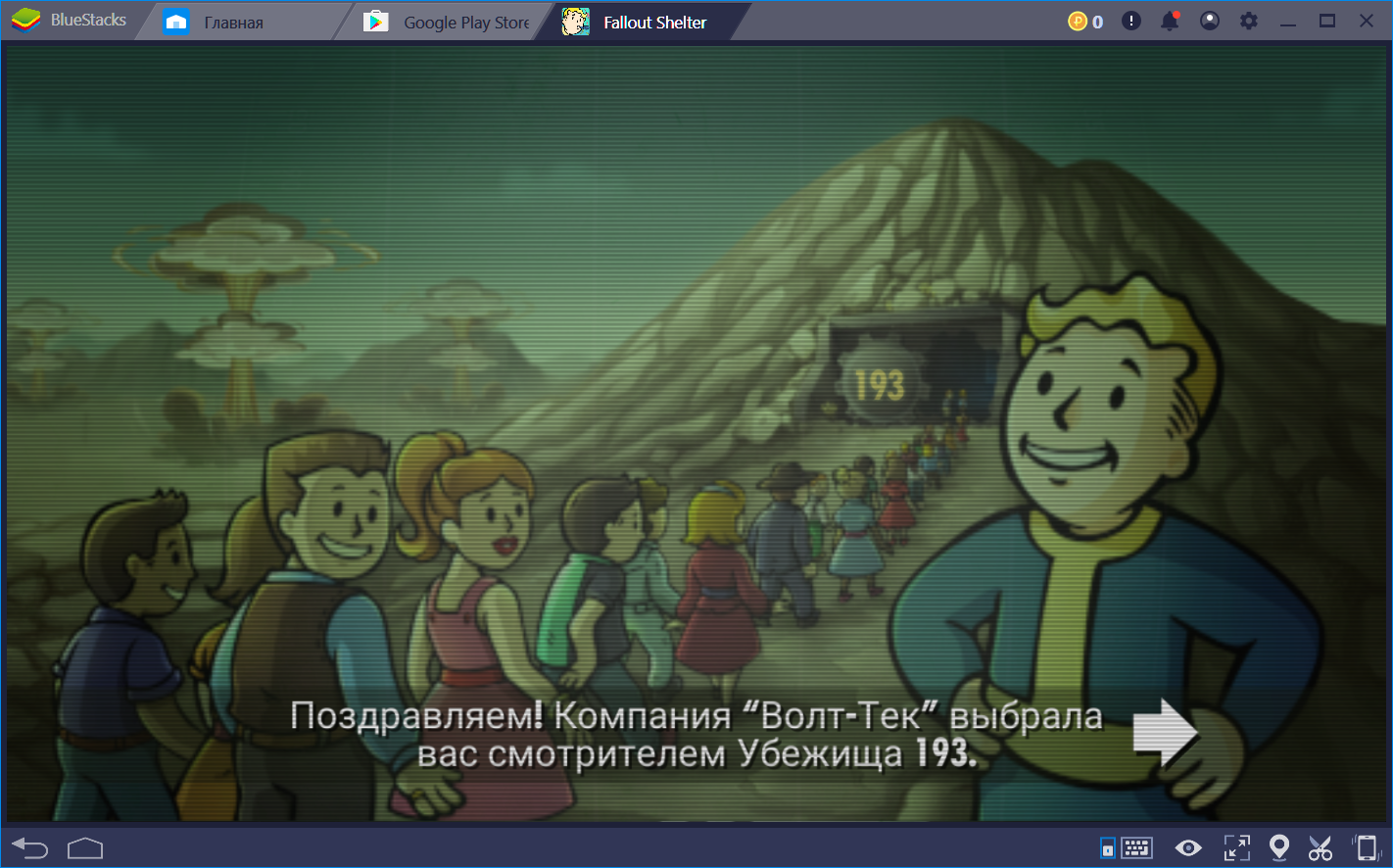Click the exclamation alert icon
This screenshot has width=1393, height=868.
(1131, 21)
